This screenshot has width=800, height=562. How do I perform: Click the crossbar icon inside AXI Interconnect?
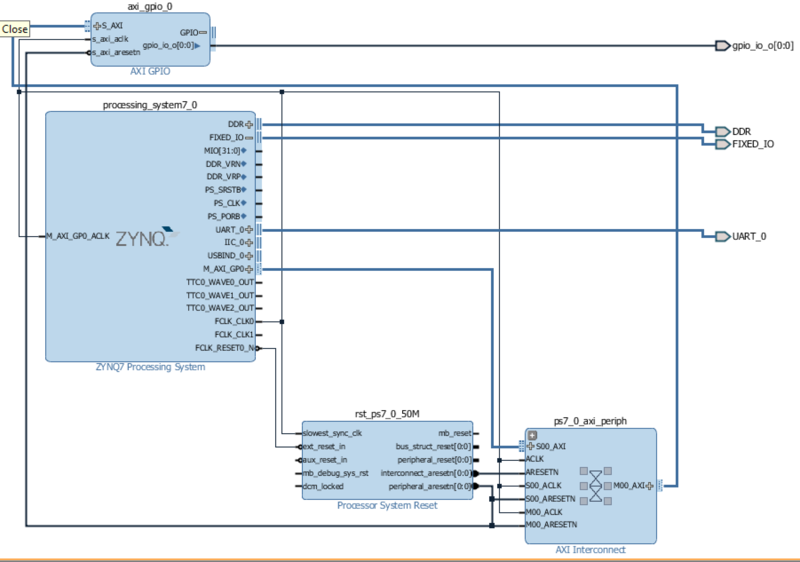[x=596, y=486]
